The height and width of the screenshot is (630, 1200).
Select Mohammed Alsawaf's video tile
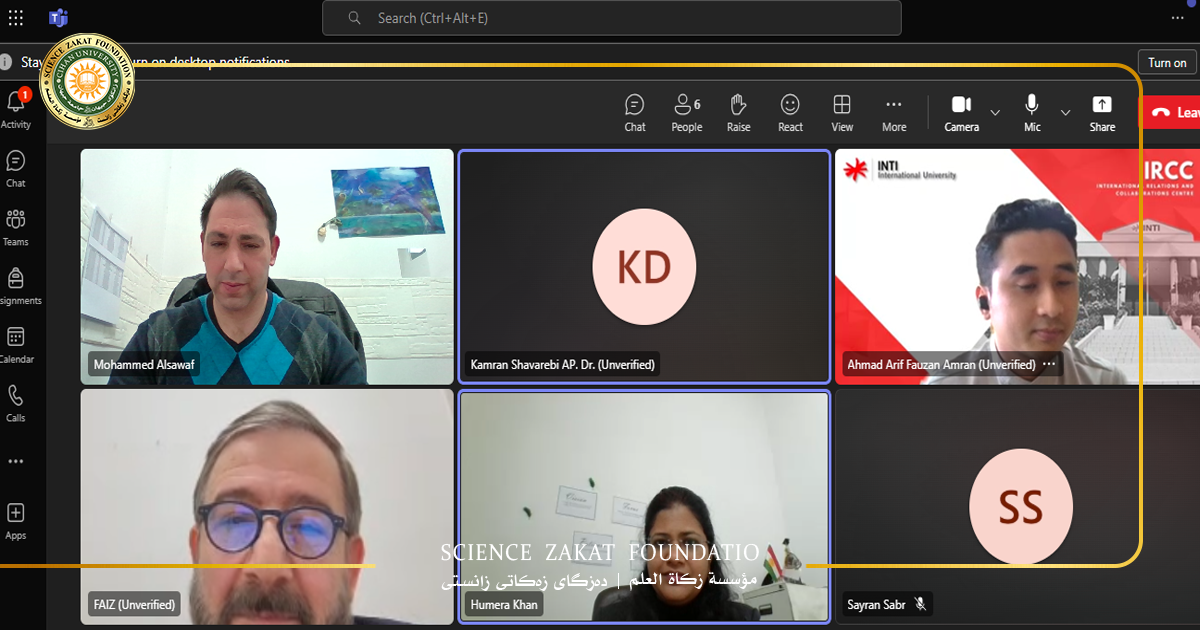(x=267, y=266)
